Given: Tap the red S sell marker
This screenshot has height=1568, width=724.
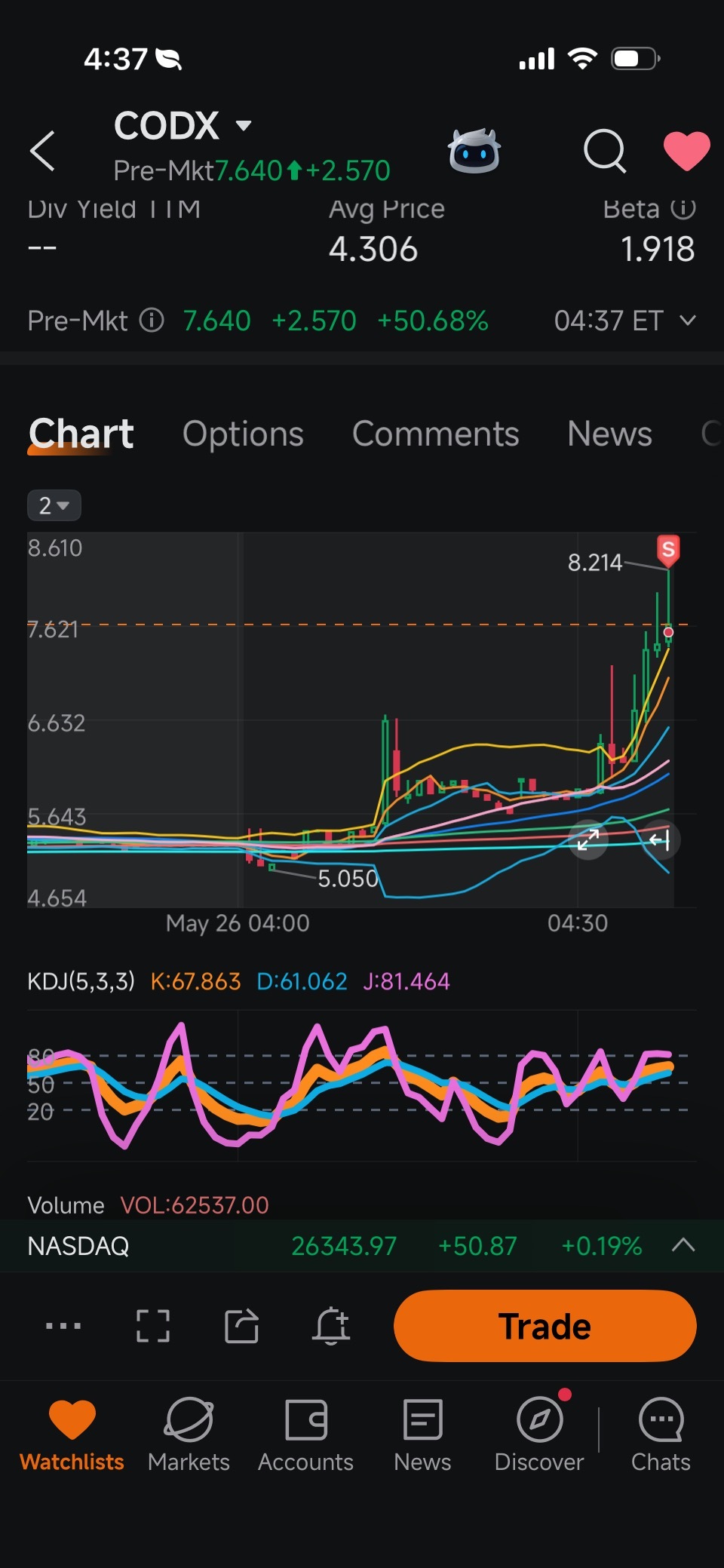Looking at the screenshot, I should pyautogui.click(x=667, y=550).
